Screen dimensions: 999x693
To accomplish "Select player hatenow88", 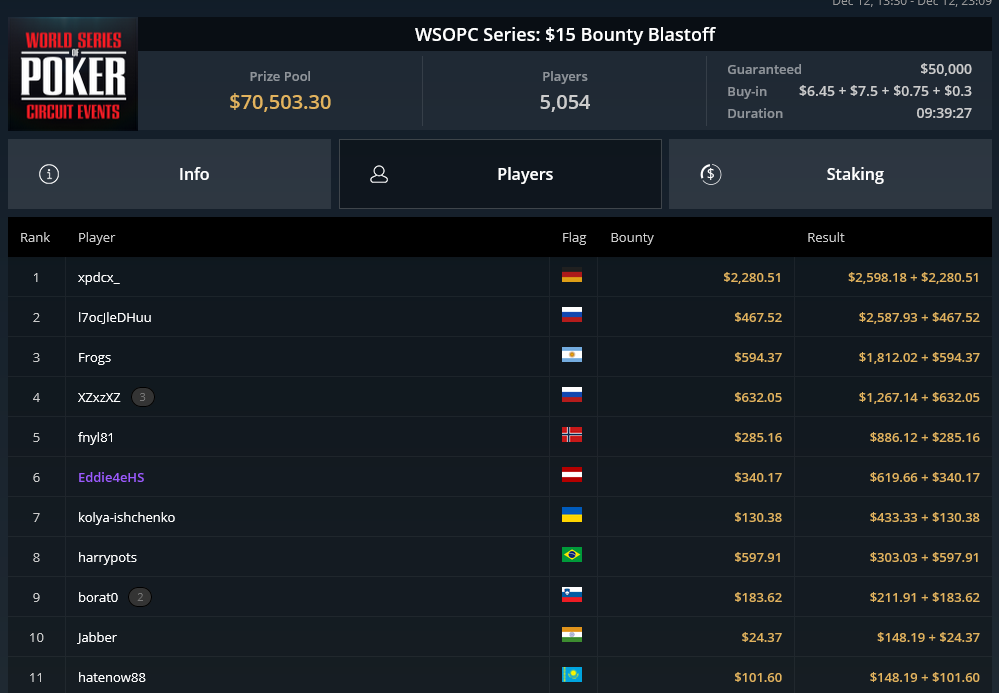I will click(111, 678).
